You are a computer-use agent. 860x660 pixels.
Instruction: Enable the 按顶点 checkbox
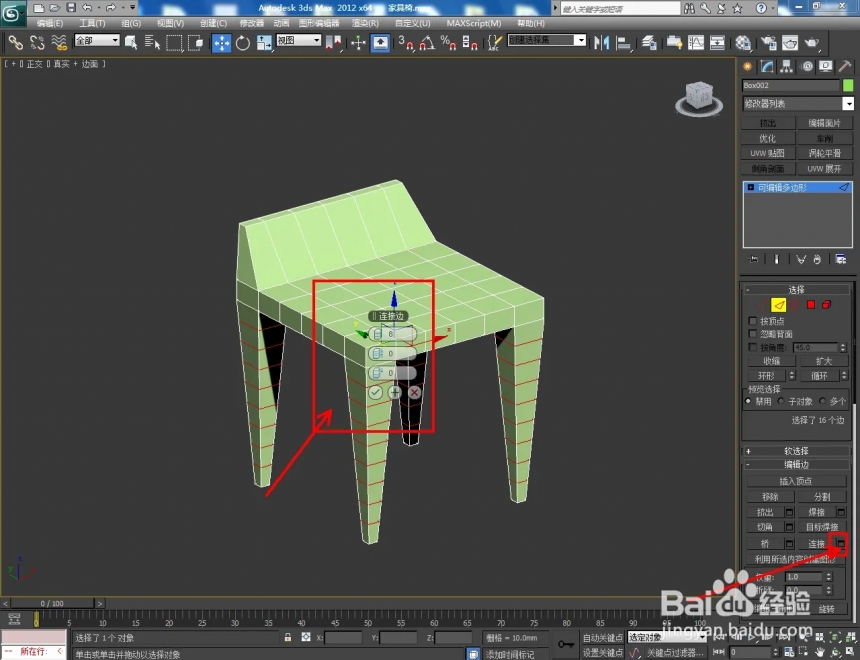pyautogui.click(x=752, y=321)
